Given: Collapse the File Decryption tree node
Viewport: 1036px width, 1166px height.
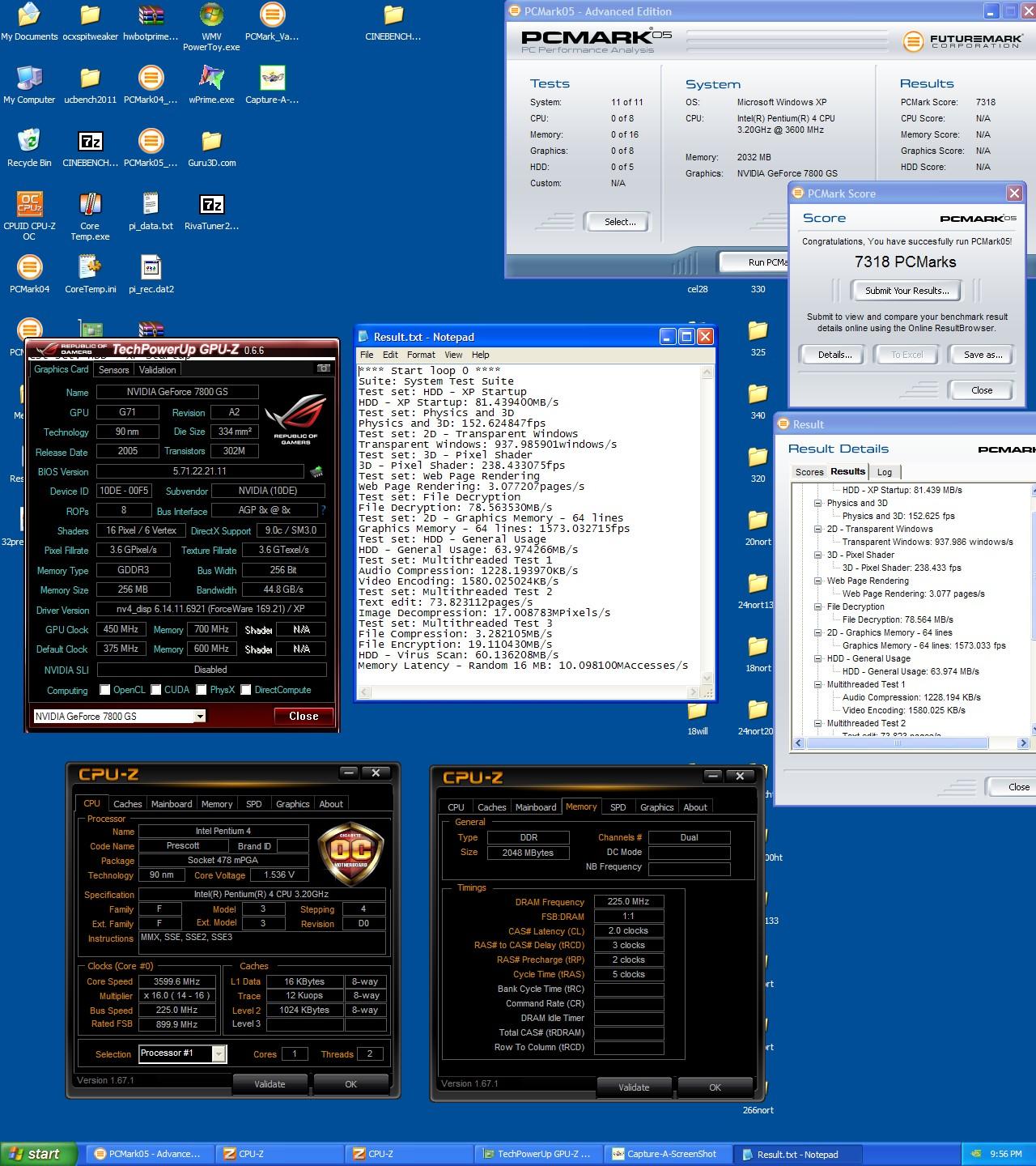Looking at the screenshot, I should pyautogui.click(x=817, y=606).
